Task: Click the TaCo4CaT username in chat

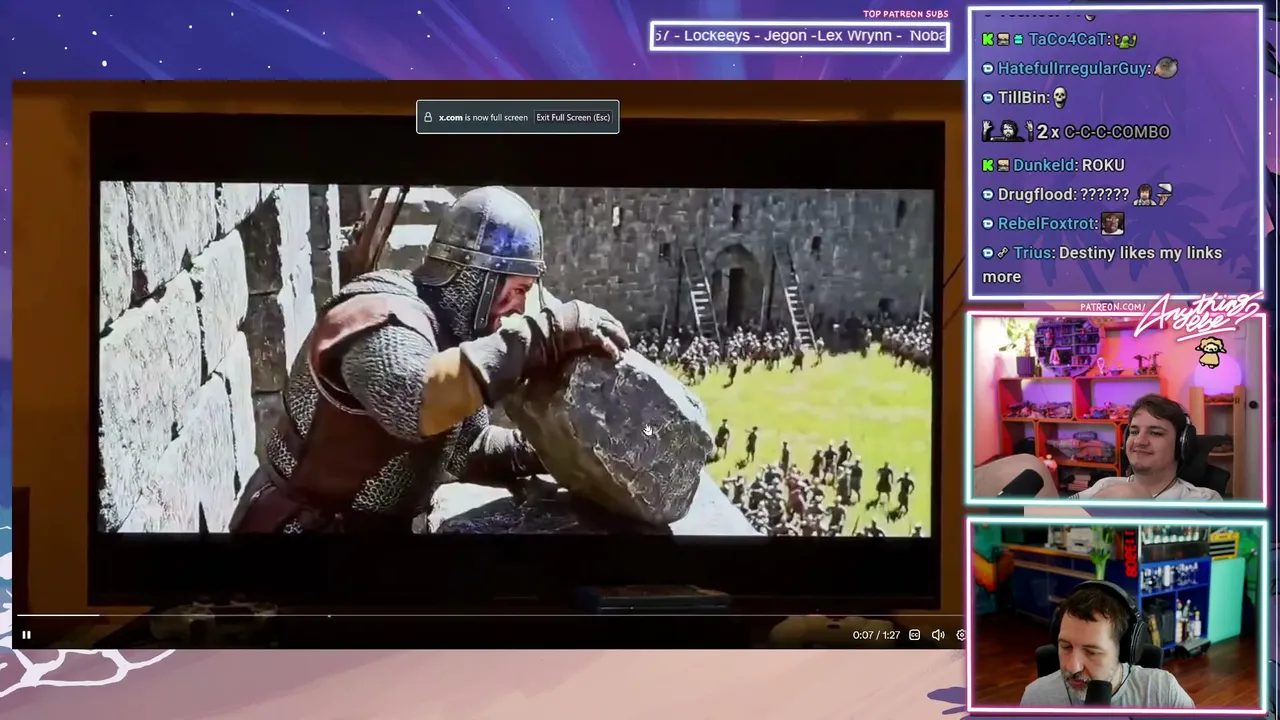Action: (1068, 39)
